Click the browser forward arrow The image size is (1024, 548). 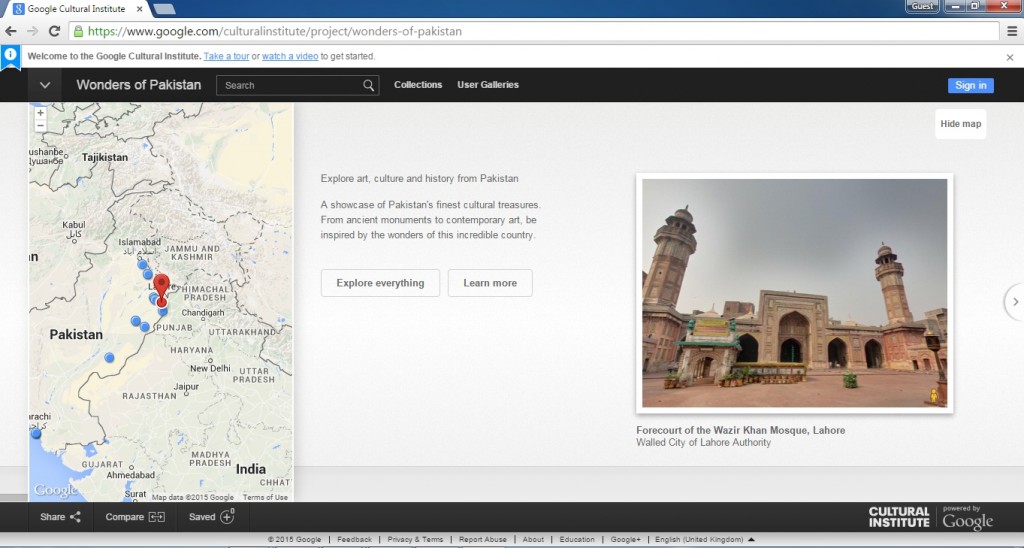pyautogui.click(x=32, y=31)
